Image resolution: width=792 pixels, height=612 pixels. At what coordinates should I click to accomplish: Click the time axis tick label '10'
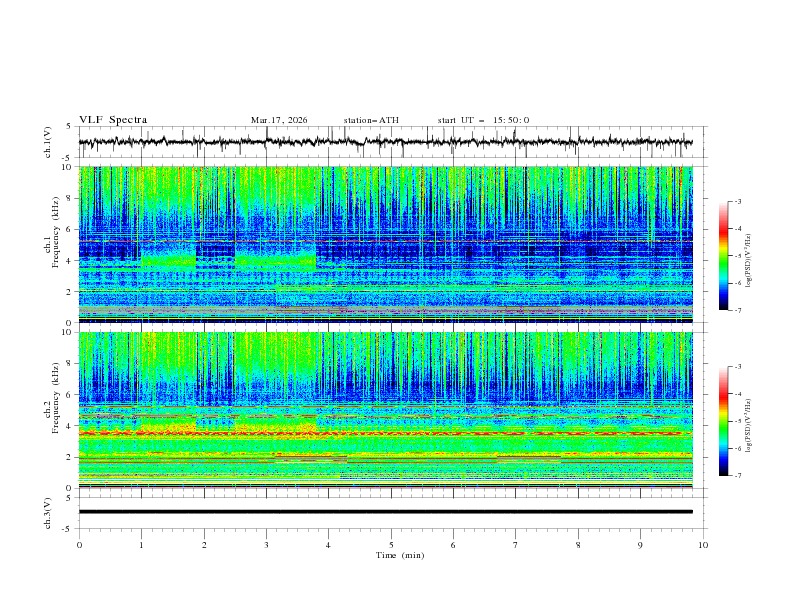[703, 545]
